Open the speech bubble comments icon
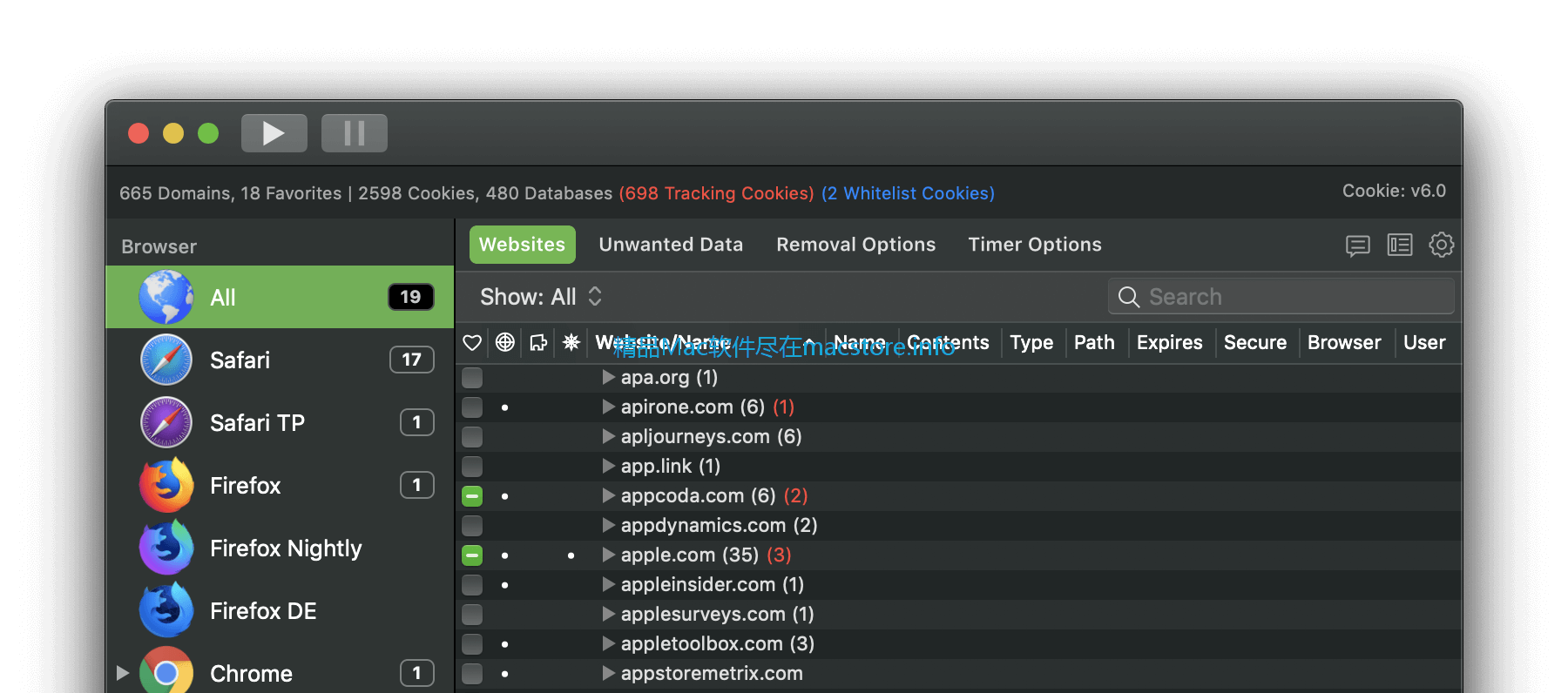 [x=1358, y=246]
